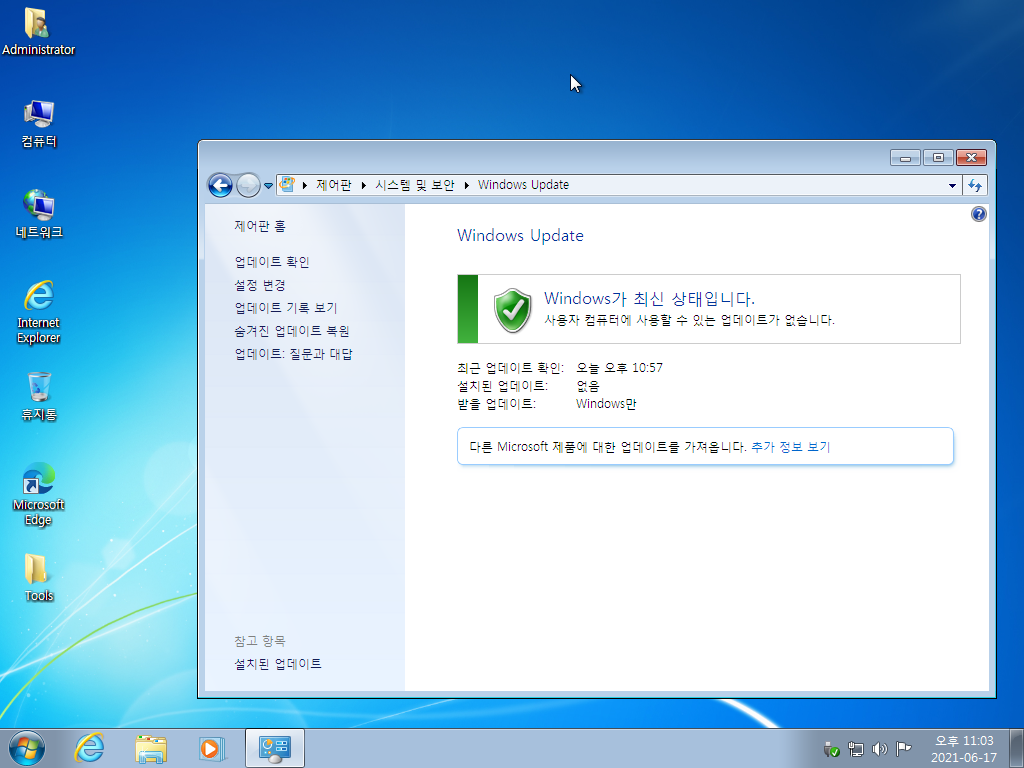Click the Control Panel icon in address bar
Screen dimensions: 1024x768
287,185
